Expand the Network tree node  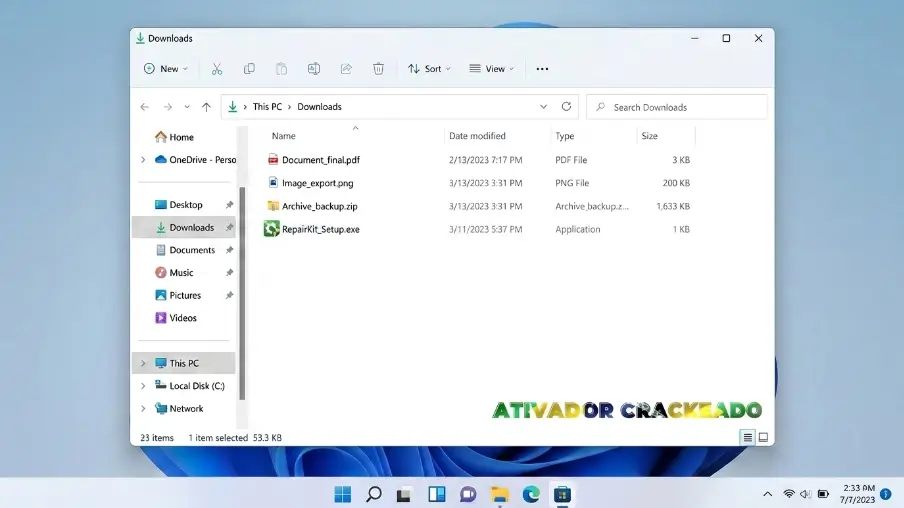[143, 408]
